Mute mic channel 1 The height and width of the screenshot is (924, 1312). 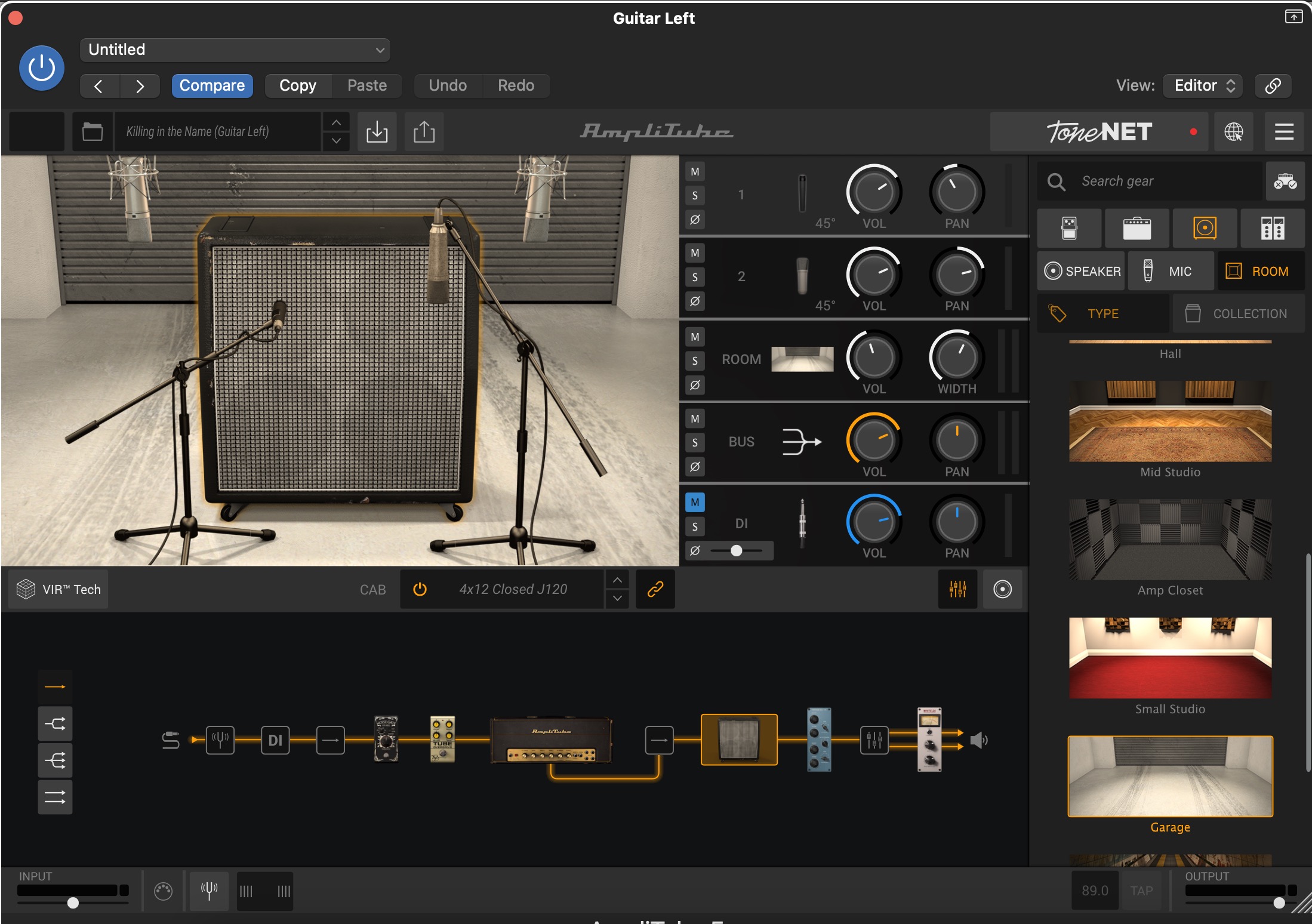point(695,172)
